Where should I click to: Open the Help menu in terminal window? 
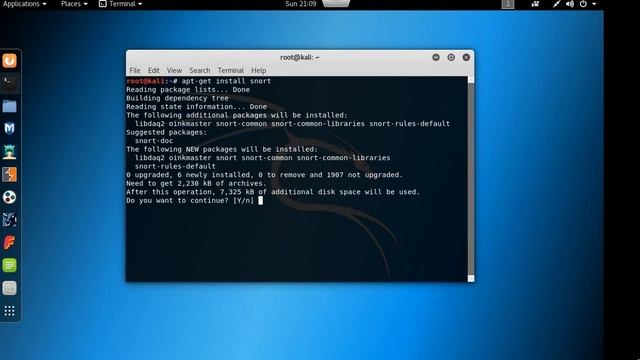pyautogui.click(x=258, y=71)
